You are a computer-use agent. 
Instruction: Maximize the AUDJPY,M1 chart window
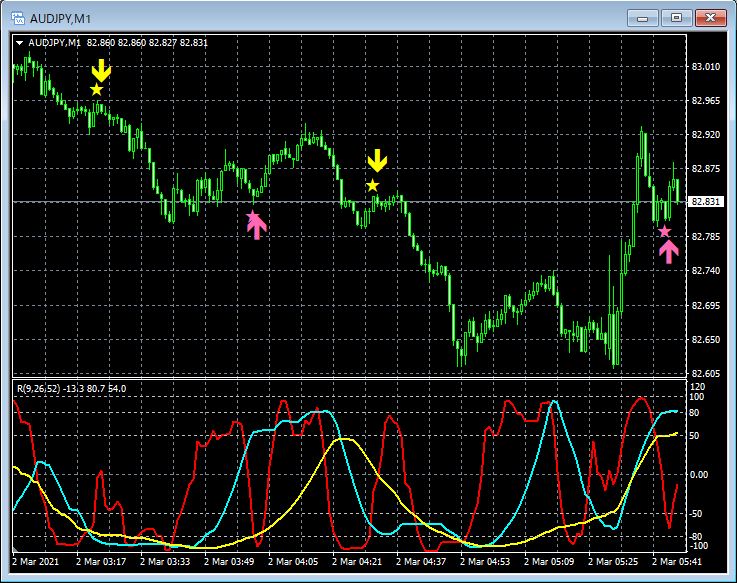pyautogui.click(x=676, y=18)
